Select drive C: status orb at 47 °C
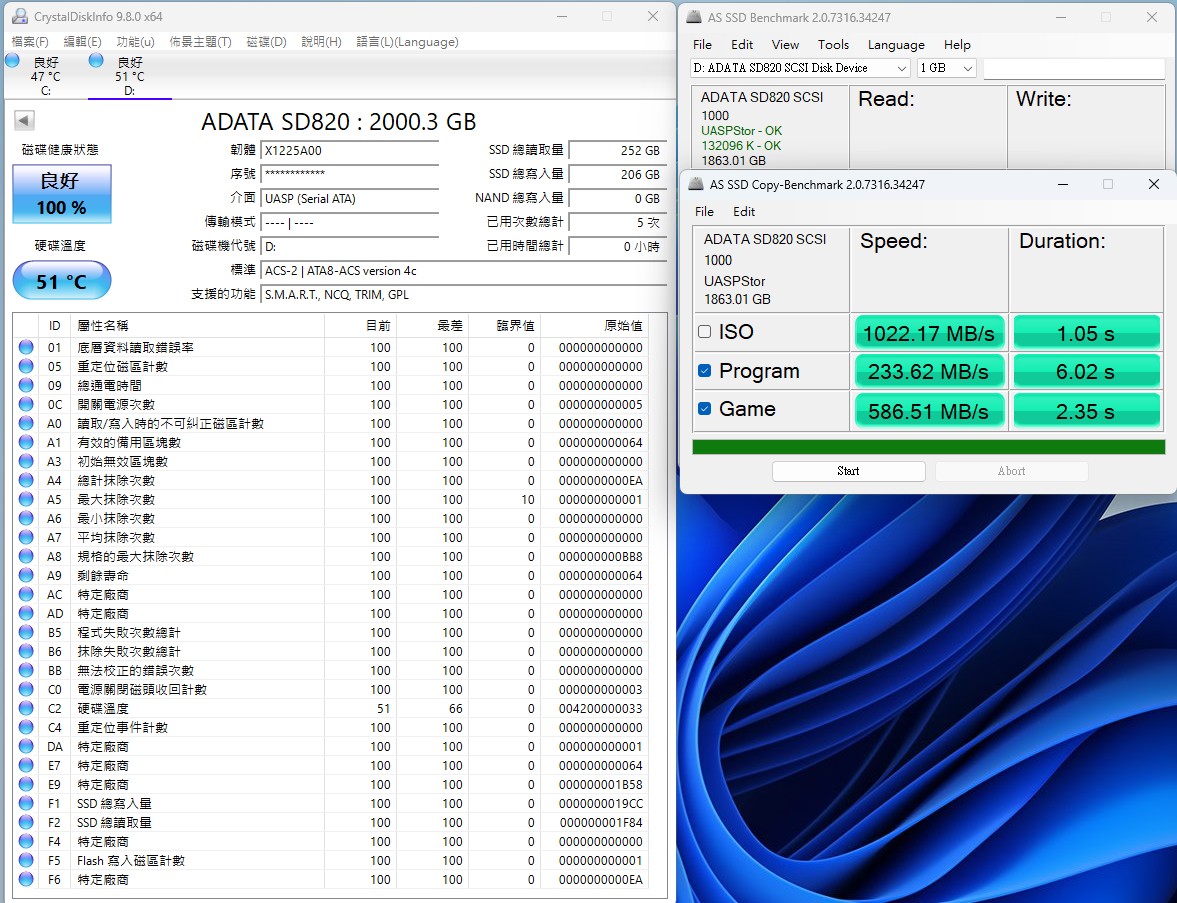 point(12,61)
